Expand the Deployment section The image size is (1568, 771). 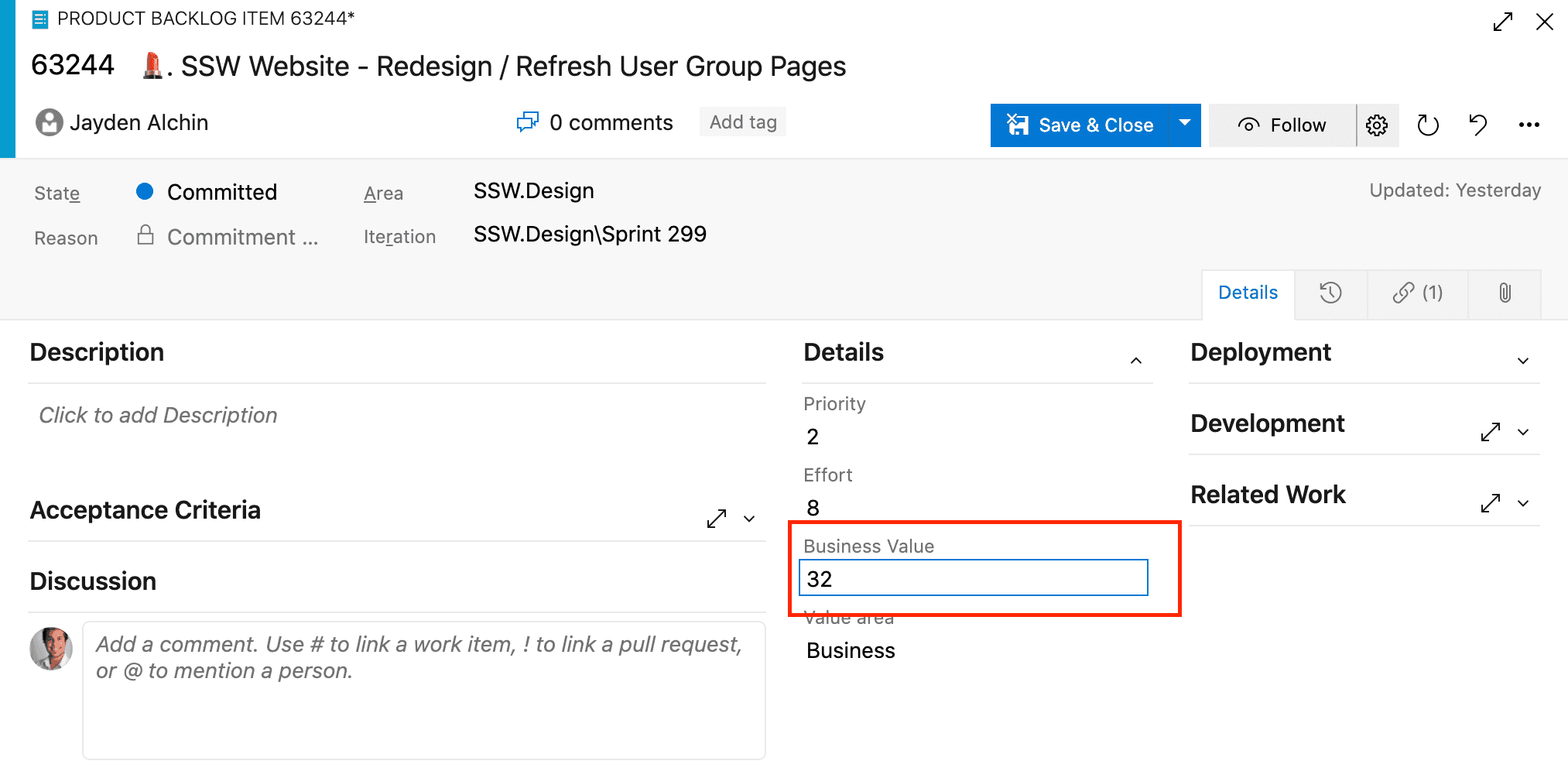click(x=1522, y=361)
